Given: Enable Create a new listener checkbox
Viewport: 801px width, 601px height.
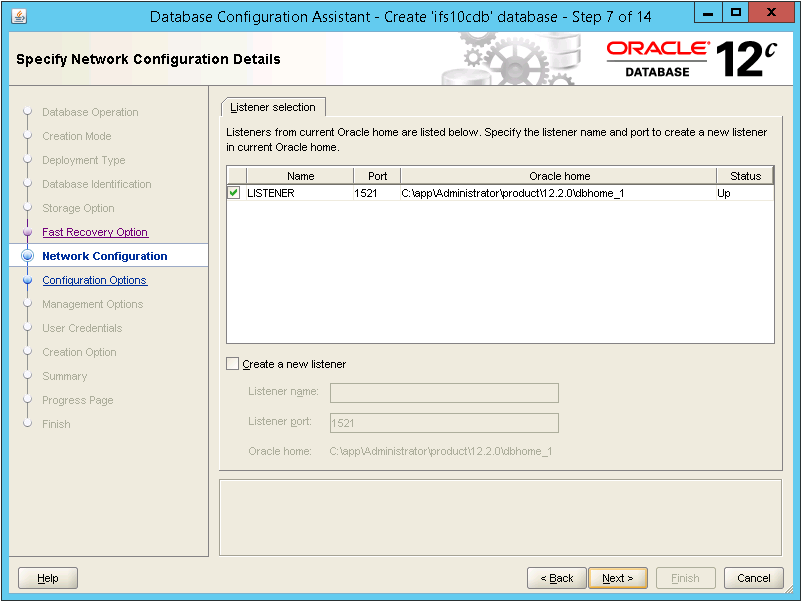Looking at the screenshot, I should [x=234, y=364].
